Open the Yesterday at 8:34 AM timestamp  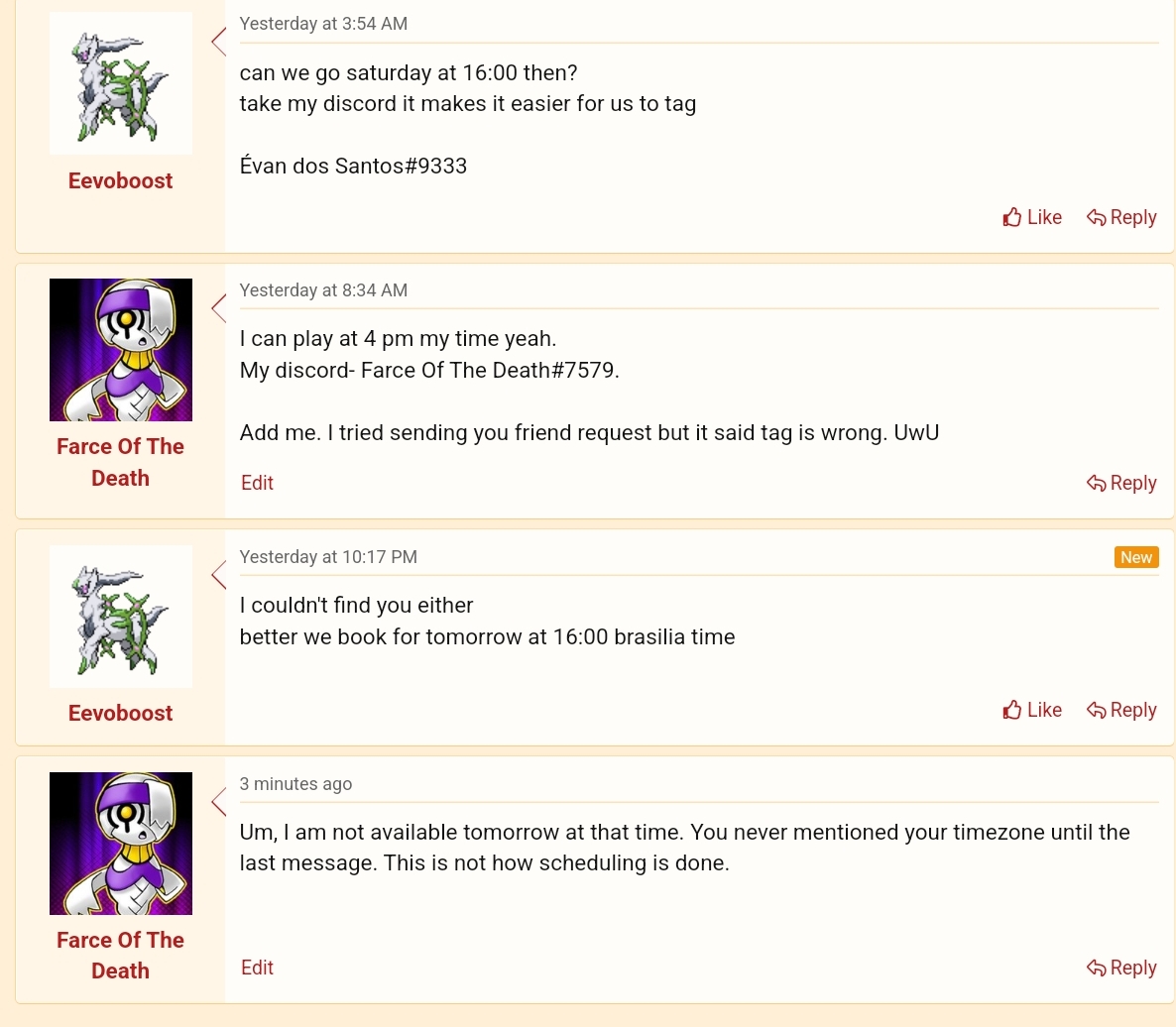click(323, 290)
